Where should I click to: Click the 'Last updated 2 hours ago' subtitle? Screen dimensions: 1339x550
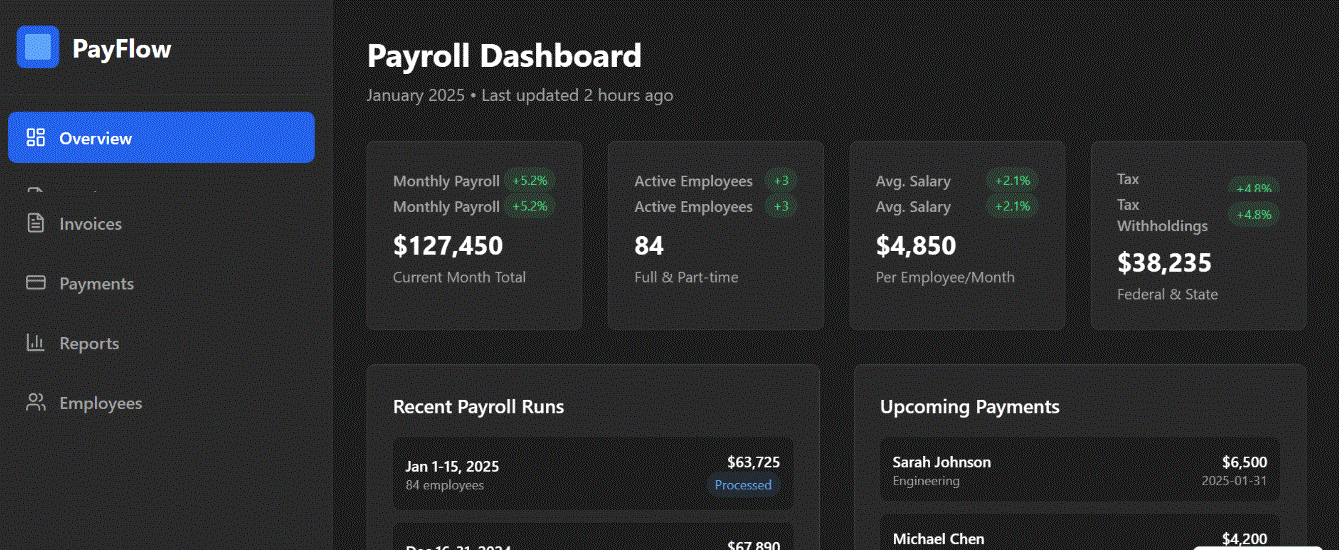pos(577,96)
